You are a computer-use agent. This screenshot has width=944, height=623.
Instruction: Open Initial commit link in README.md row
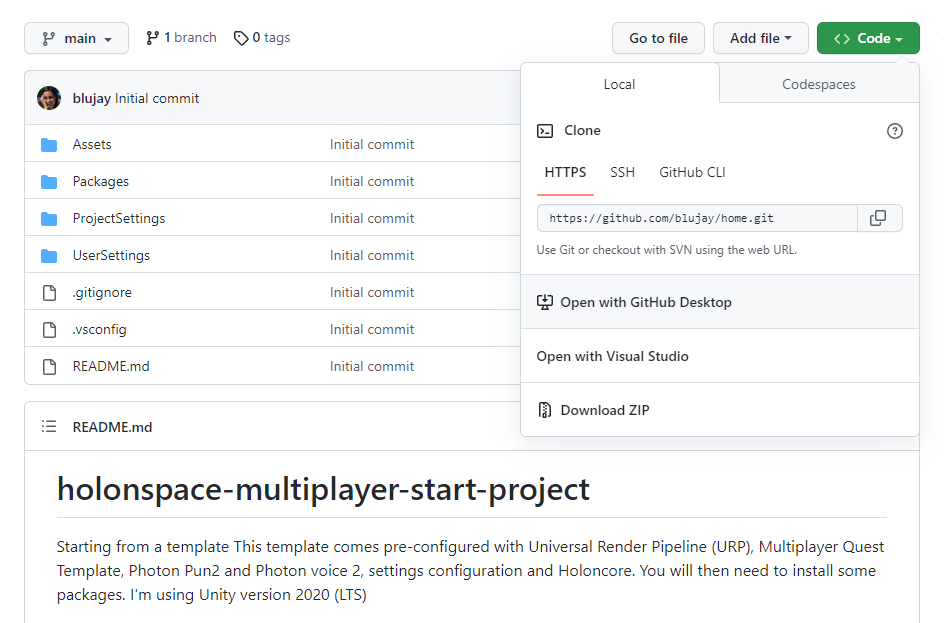(371, 367)
